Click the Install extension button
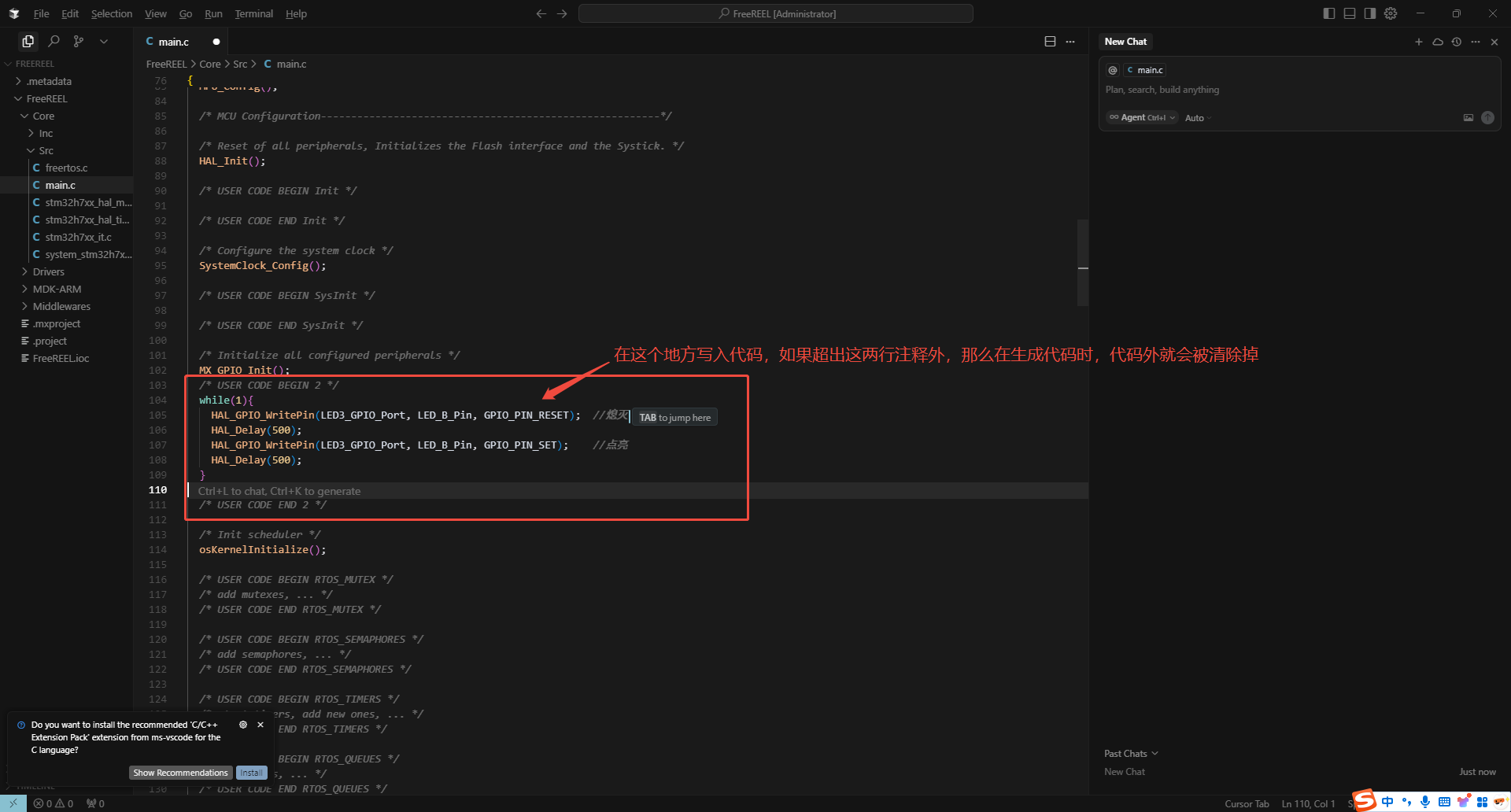Viewport: 1511px width, 812px height. (252, 773)
